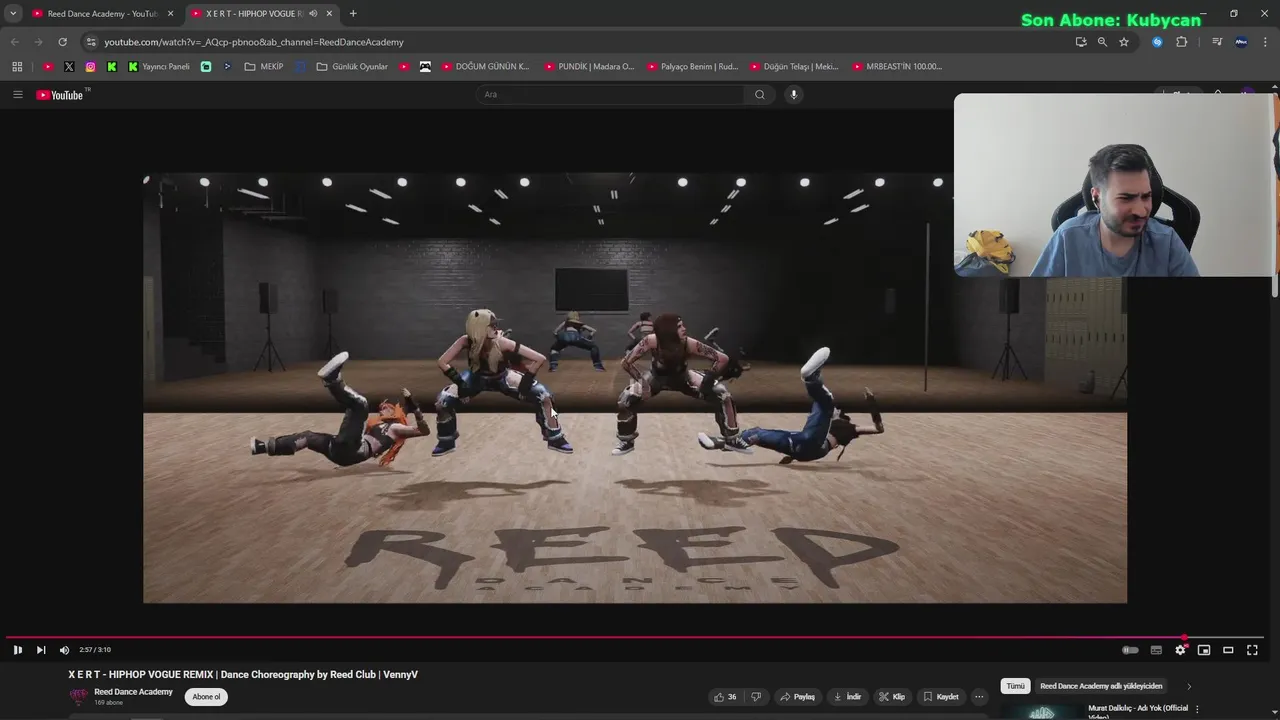
Task: Open the Shazam extension icon
Action: point(1157,42)
